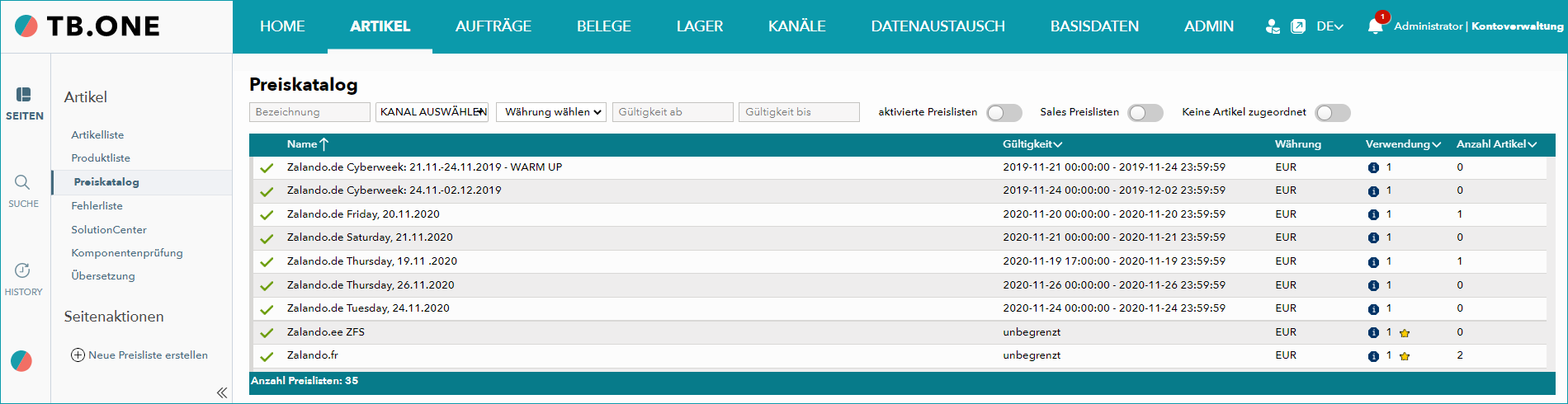Sort by Verwendung column header

[x=1403, y=144]
